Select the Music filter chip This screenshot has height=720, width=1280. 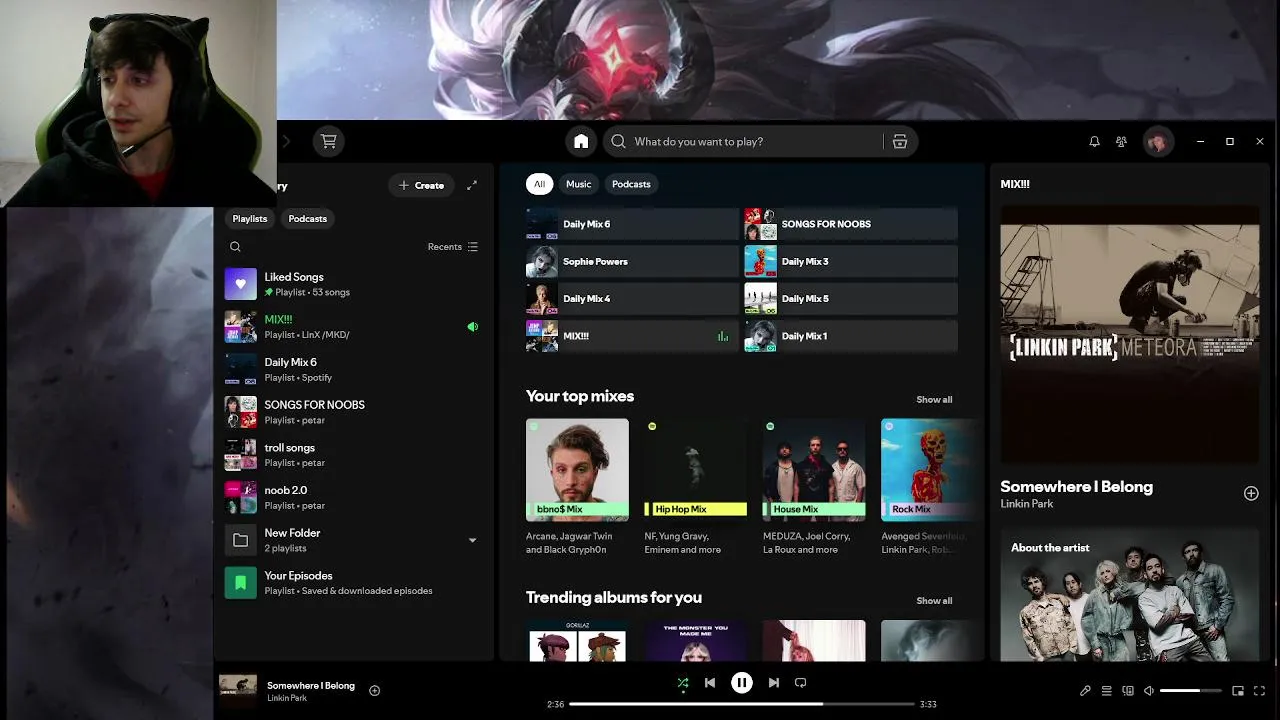pos(578,184)
